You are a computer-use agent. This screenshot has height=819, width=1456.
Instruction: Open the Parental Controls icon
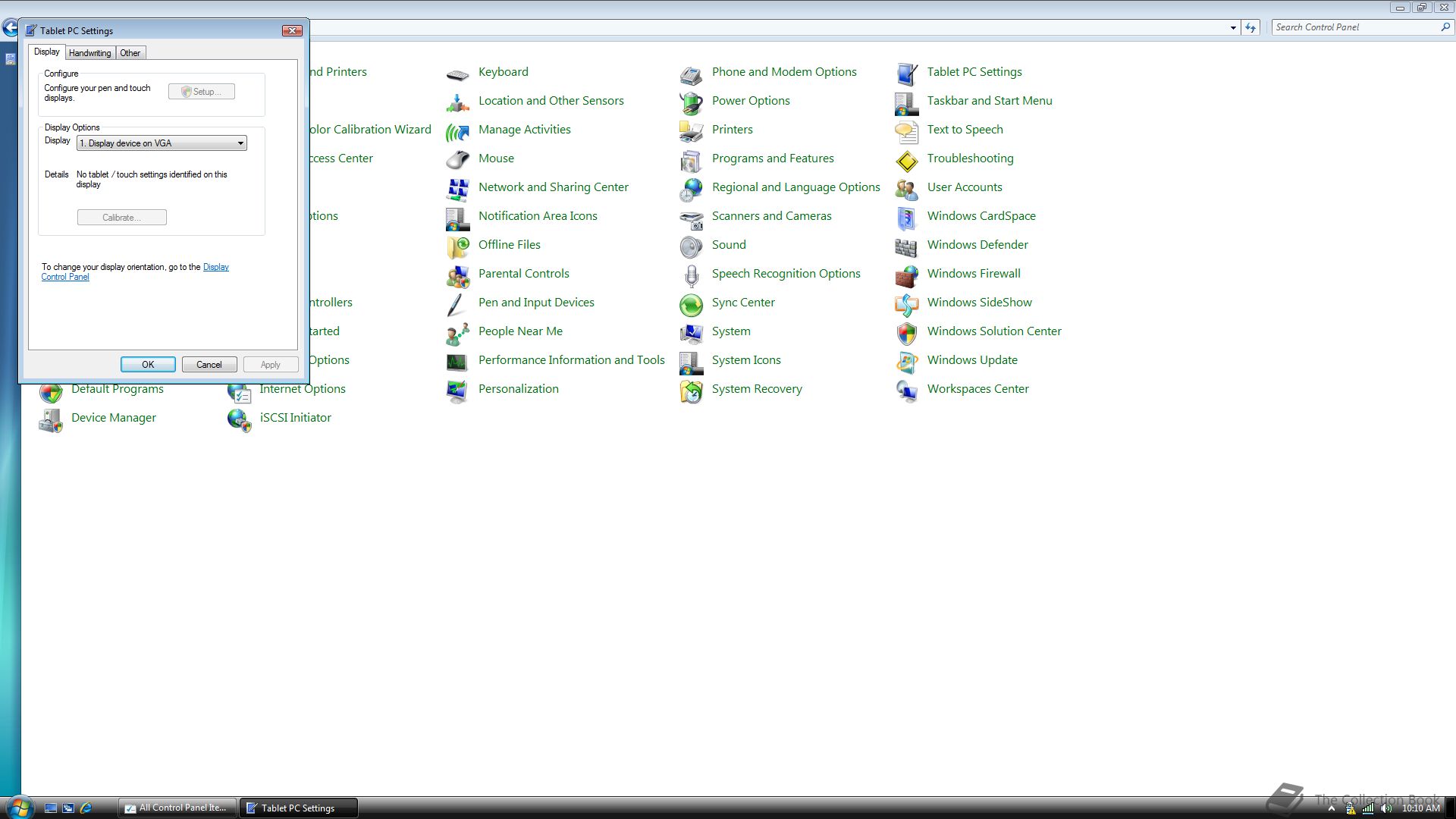pos(457,275)
